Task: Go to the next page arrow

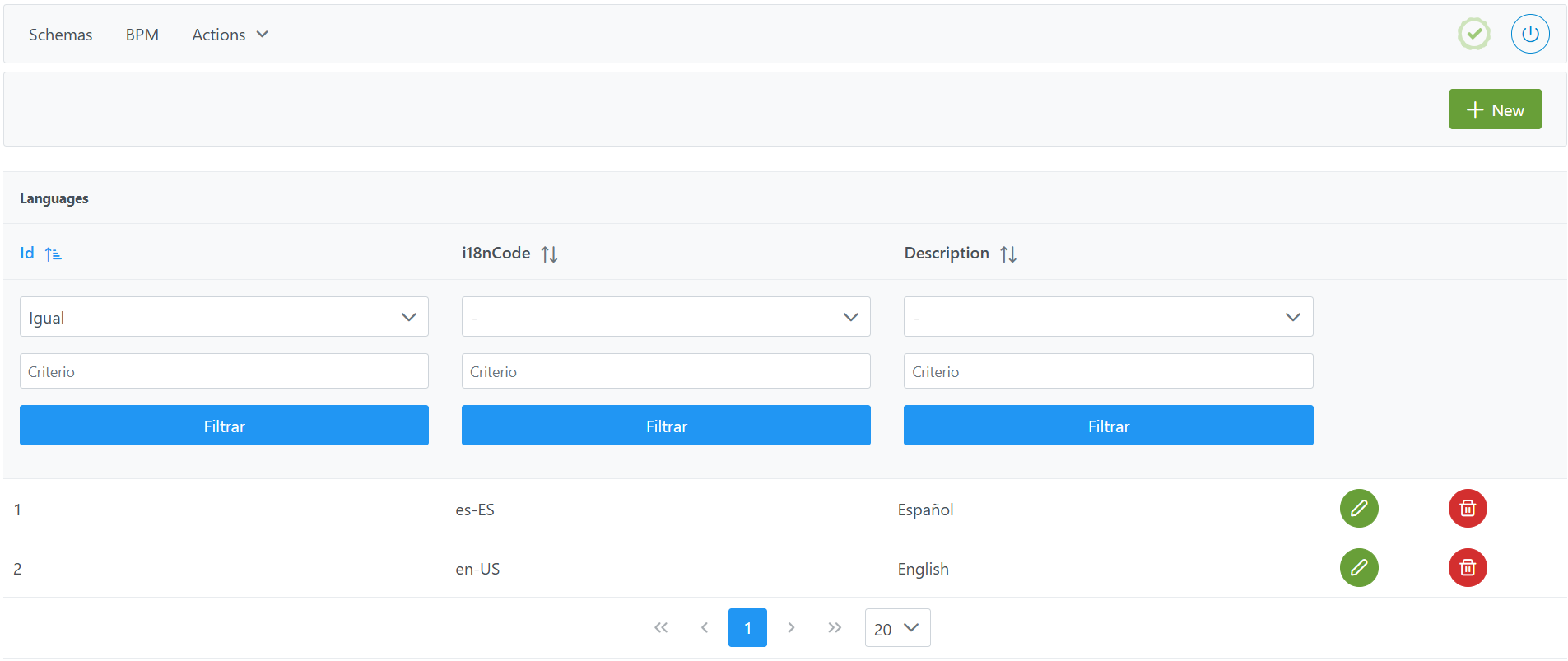Action: 791,628
